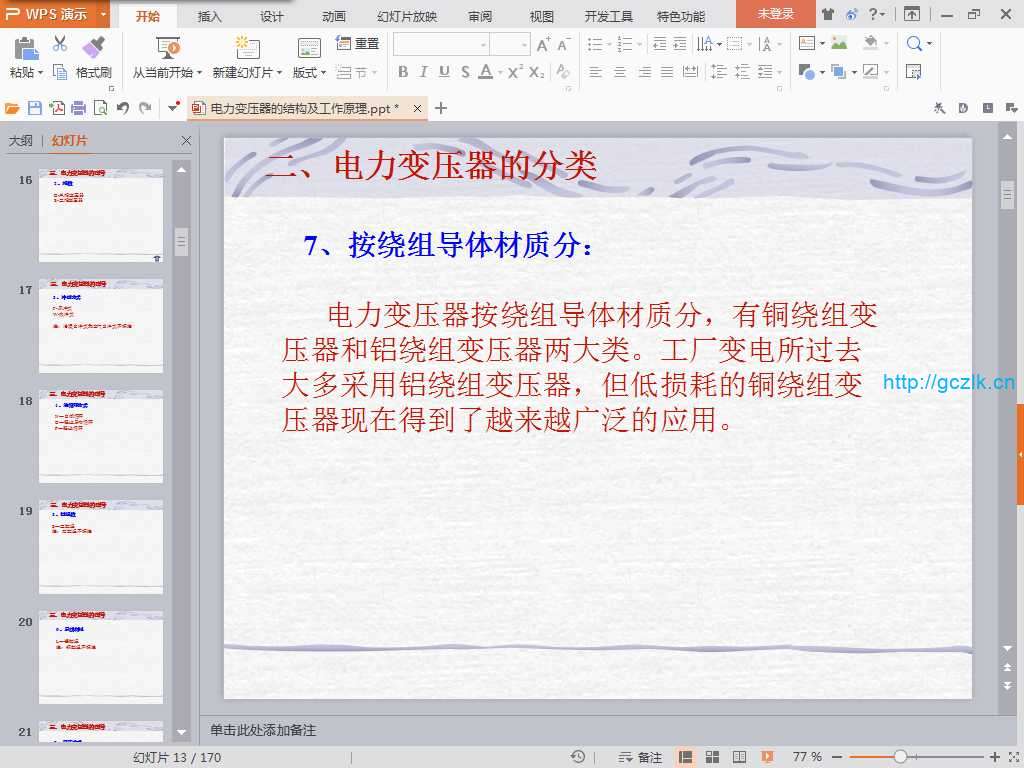The image size is (1024, 768).
Task: Switch to slide sorter view icon
Action: point(713,757)
